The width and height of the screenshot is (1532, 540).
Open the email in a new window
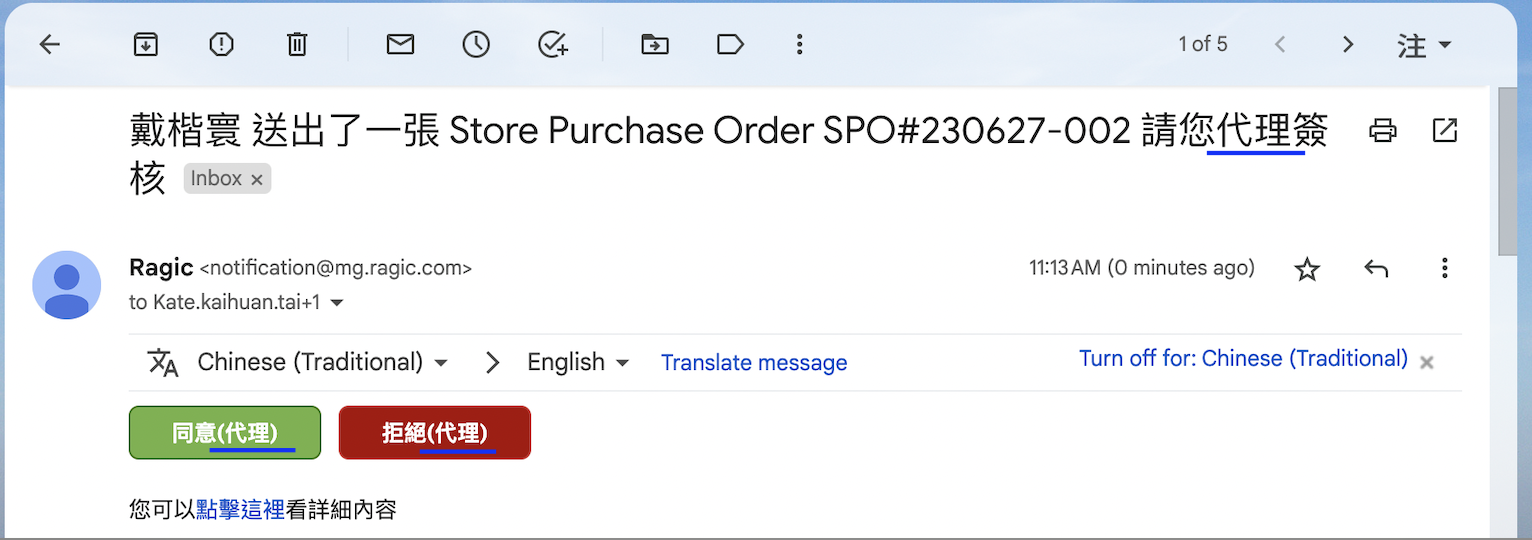coord(1445,130)
